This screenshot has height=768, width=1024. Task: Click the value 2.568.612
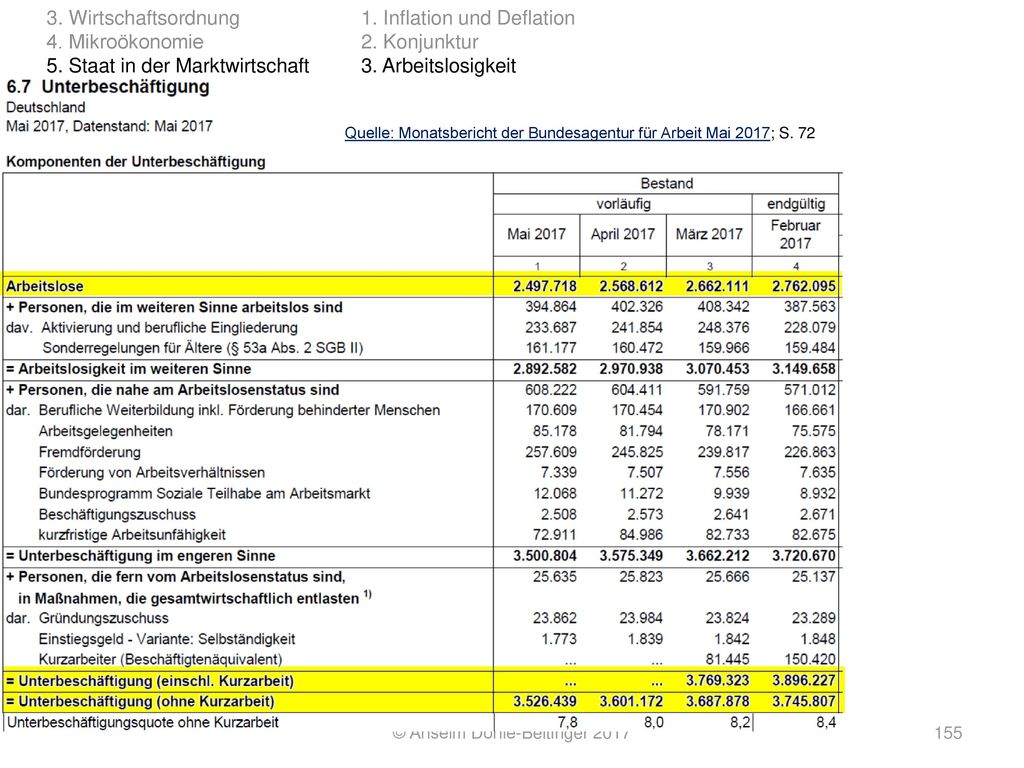coord(631,286)
